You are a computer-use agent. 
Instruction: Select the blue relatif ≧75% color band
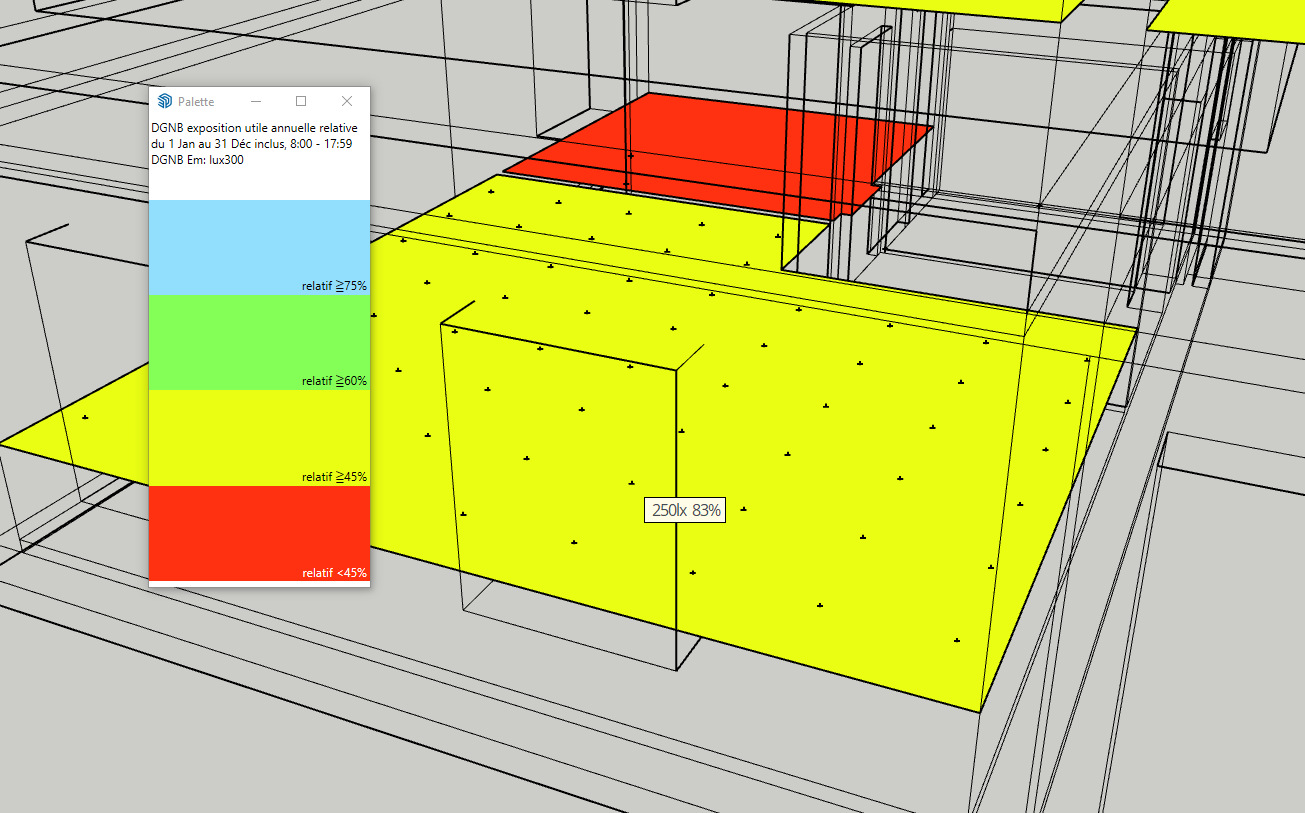(x=259, y=247)
